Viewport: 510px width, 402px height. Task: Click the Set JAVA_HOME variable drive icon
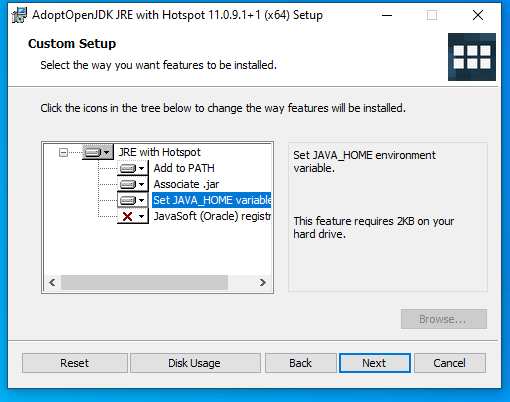click(x=128, y=200)
